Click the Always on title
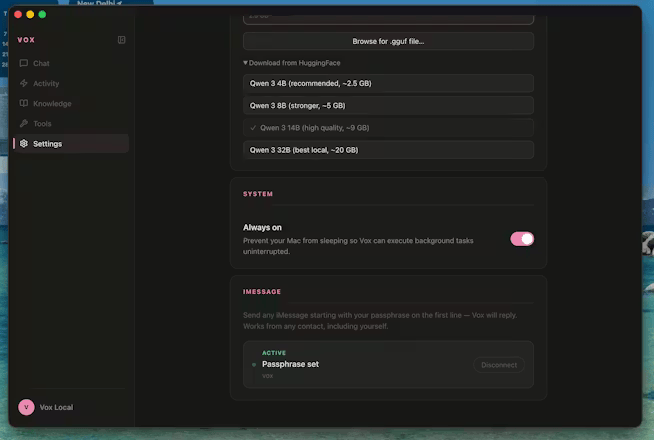Screen dimensions: 654x440 pos(262,227)
